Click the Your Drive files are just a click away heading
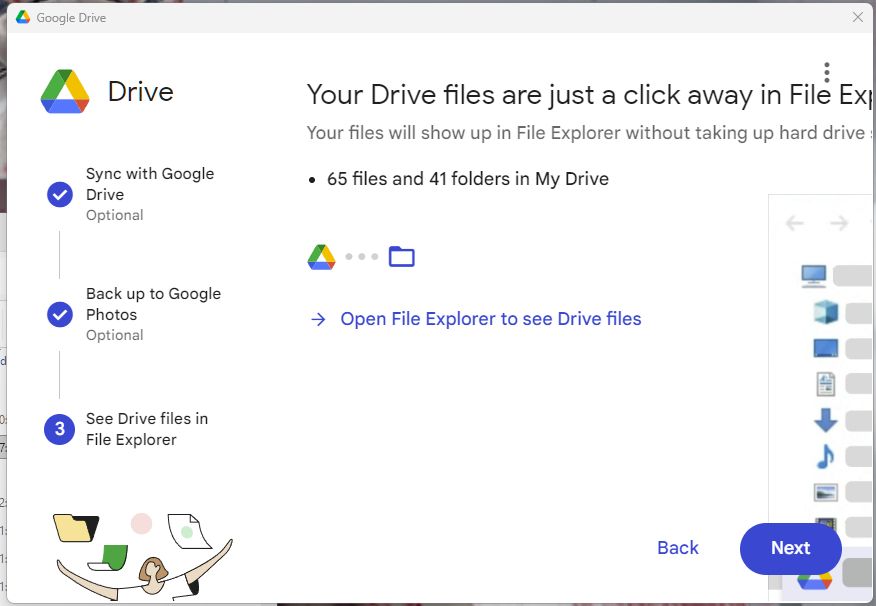Image resolution: width=876 pixels, height=606 pixels. (589, 94)
